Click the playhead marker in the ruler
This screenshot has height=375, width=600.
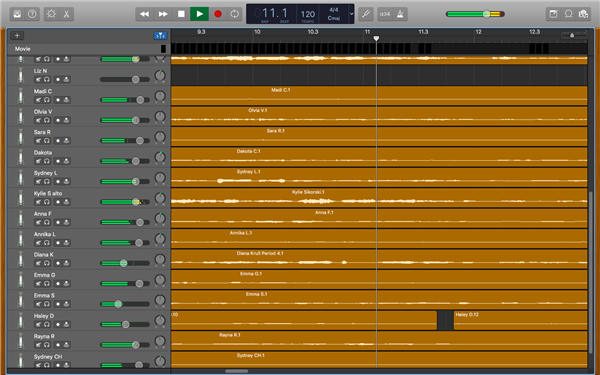376,38
